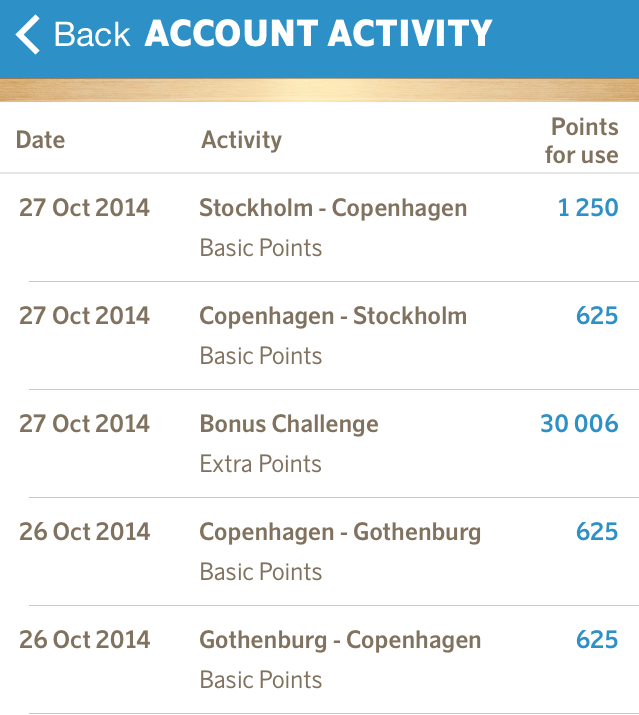This screenshot has height=715, width=639.
Task: Open the Bonus Challenge activity entry
Action: pyautogui.click(x=289, y=424)
